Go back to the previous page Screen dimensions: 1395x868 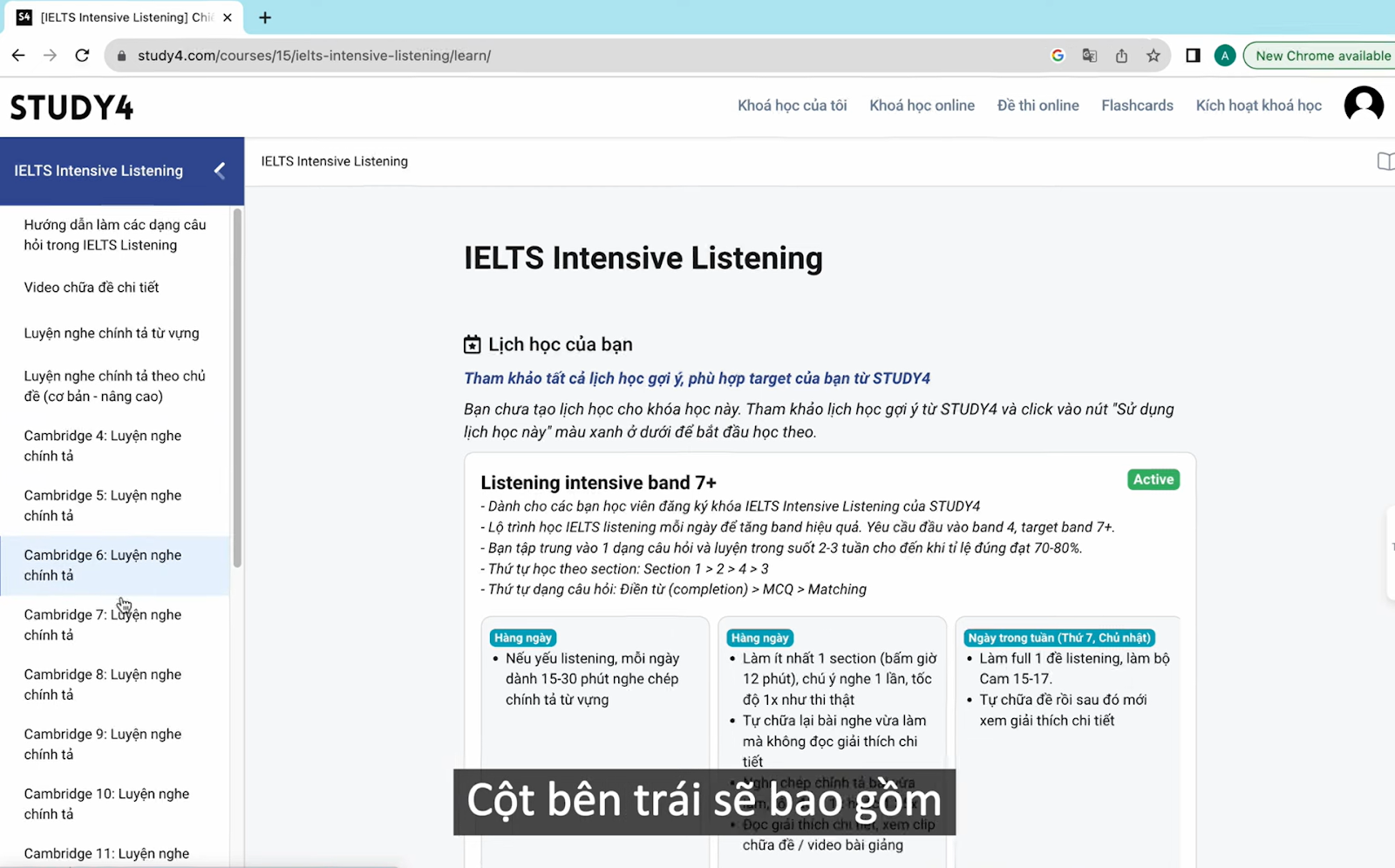(18, 55)
